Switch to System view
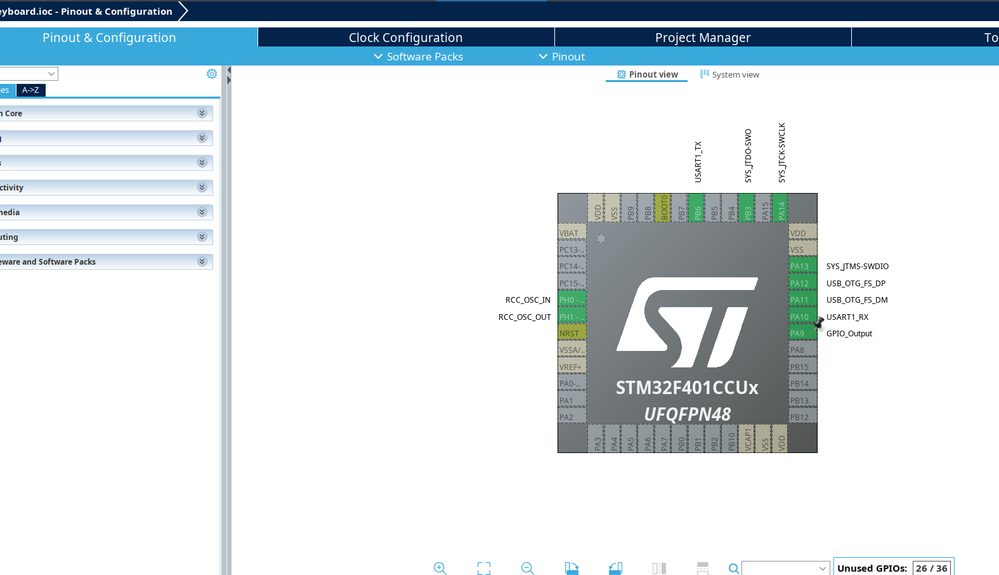 [729, 75]
